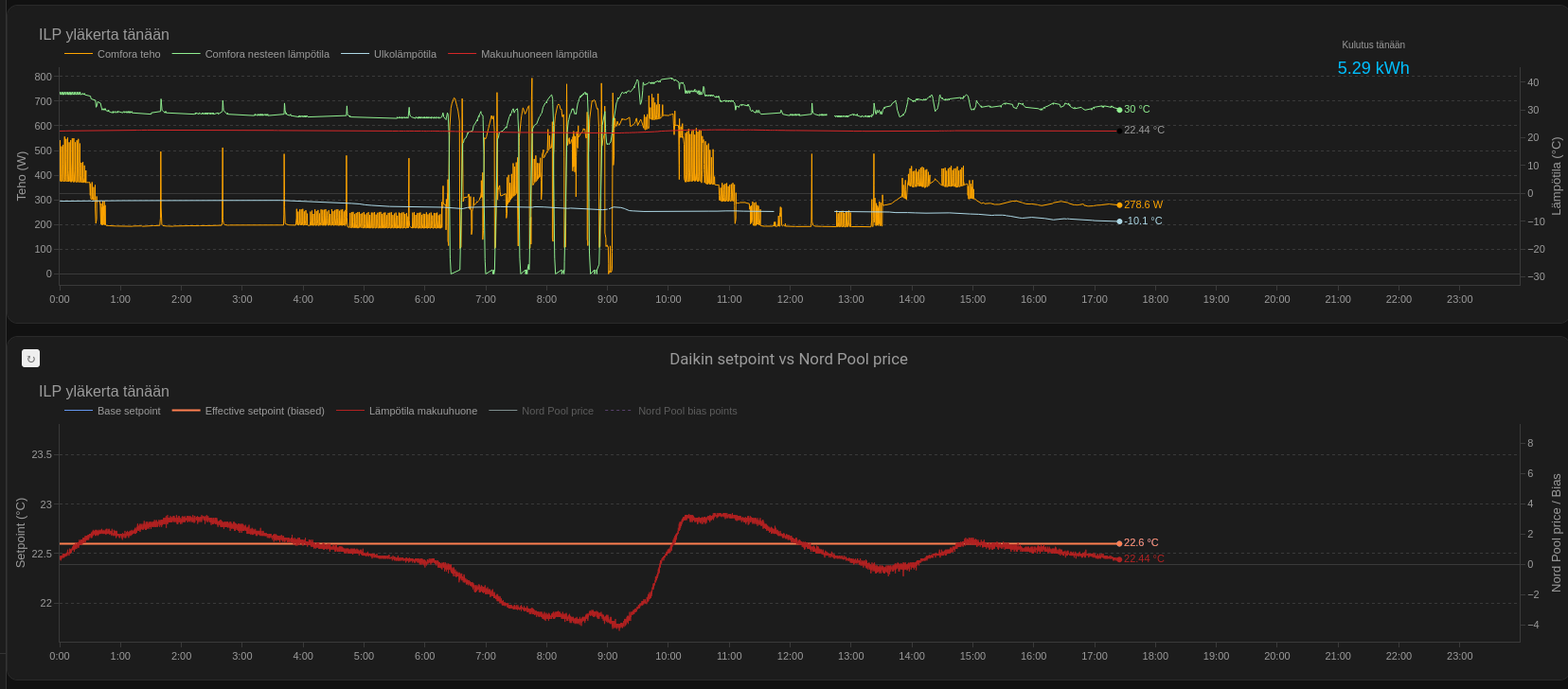Toggle the Ulkolämpötila legend entry
This screenshot has height=689, width=1568.
tap(404, 54)
